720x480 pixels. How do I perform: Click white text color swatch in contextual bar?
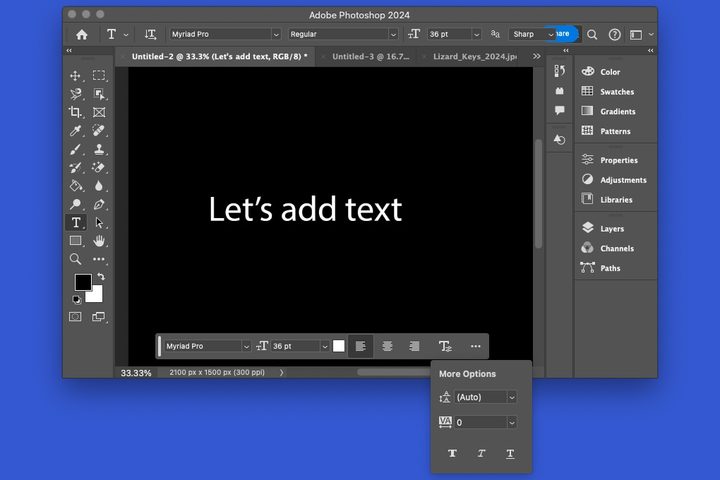[x=338, y=346]
